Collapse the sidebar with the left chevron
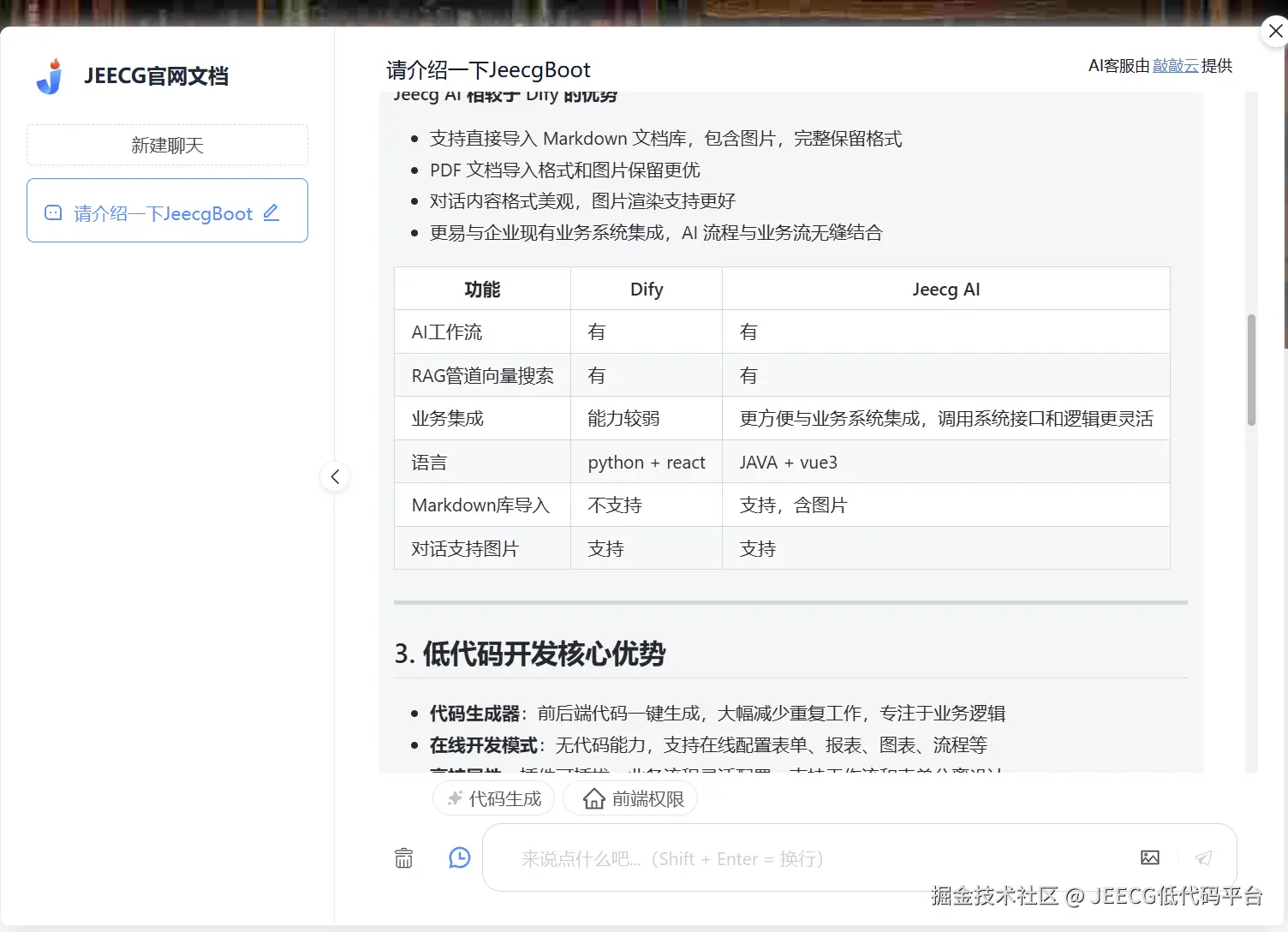1288x932 pixels. coord(335,477)
